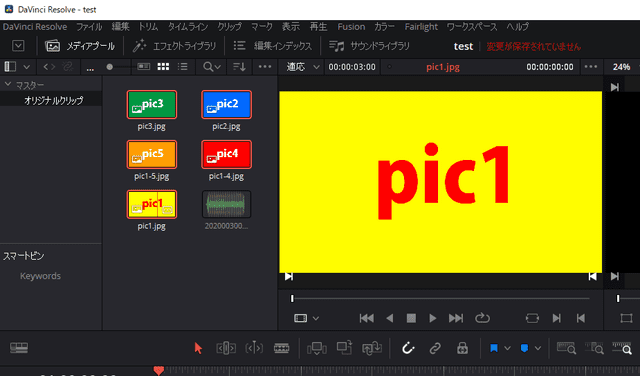Screen dimensions: 640x376
Task: Open the Edit Index panel
Action: 272,46
